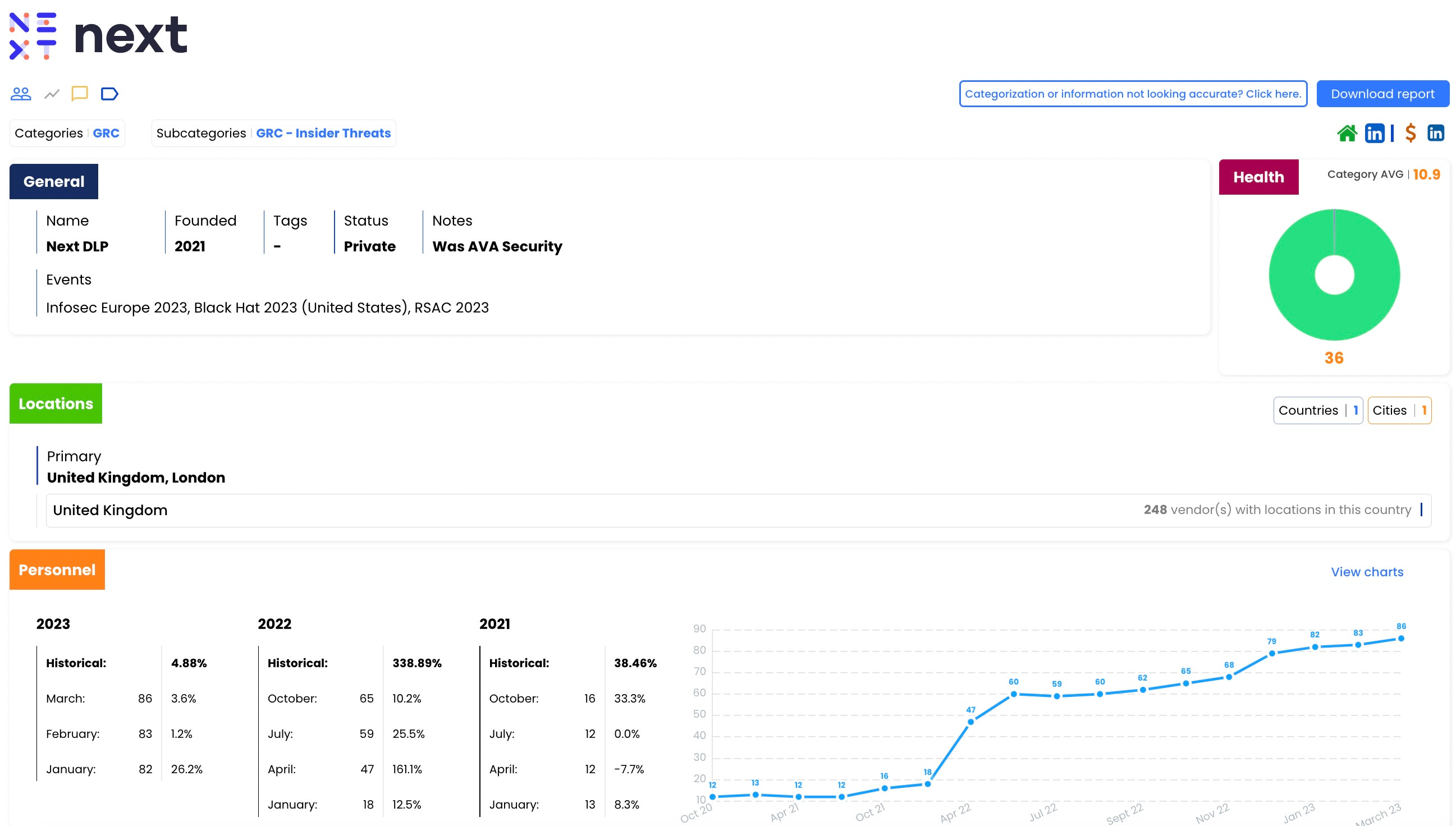Select the Health section tab

tap(1258, 177)
